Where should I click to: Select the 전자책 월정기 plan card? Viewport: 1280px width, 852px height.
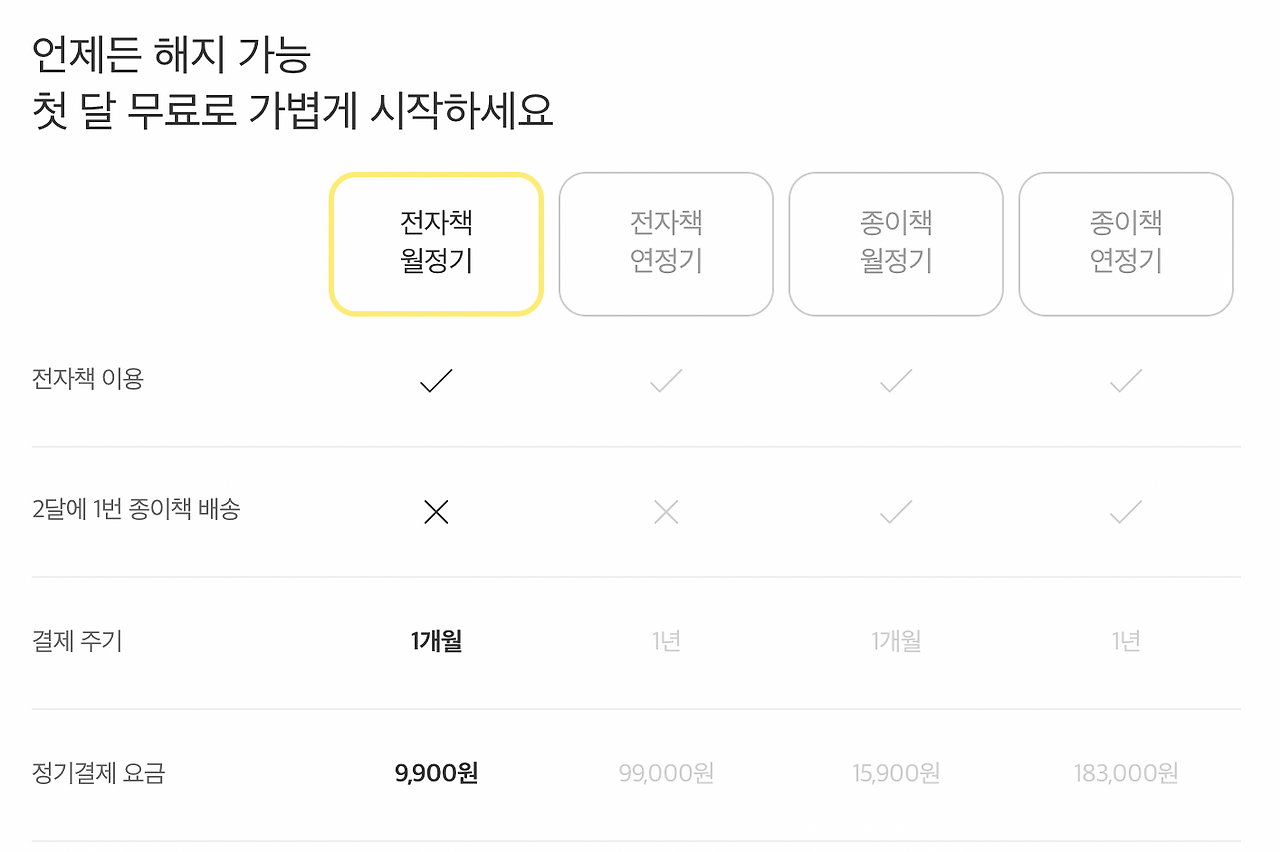point(436,244)
